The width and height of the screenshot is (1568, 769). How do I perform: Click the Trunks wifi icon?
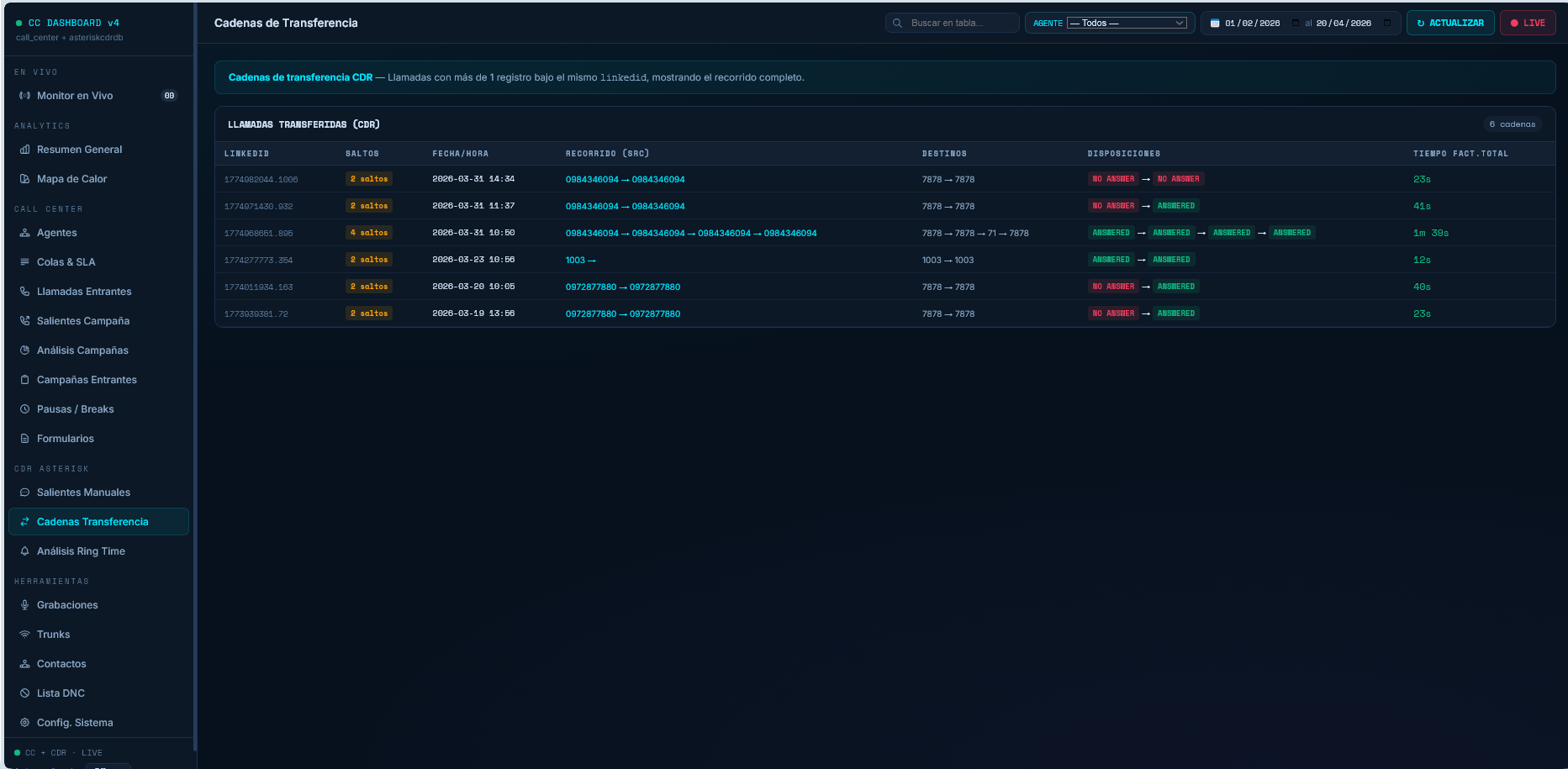24,635
